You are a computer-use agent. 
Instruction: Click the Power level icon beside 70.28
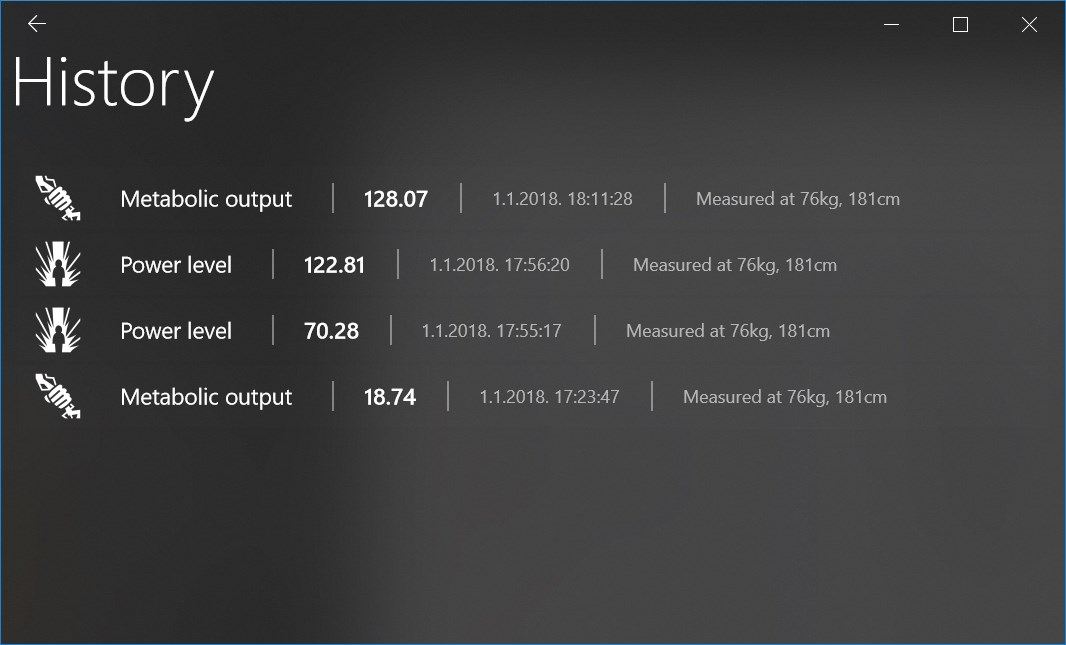click(58, 330)
